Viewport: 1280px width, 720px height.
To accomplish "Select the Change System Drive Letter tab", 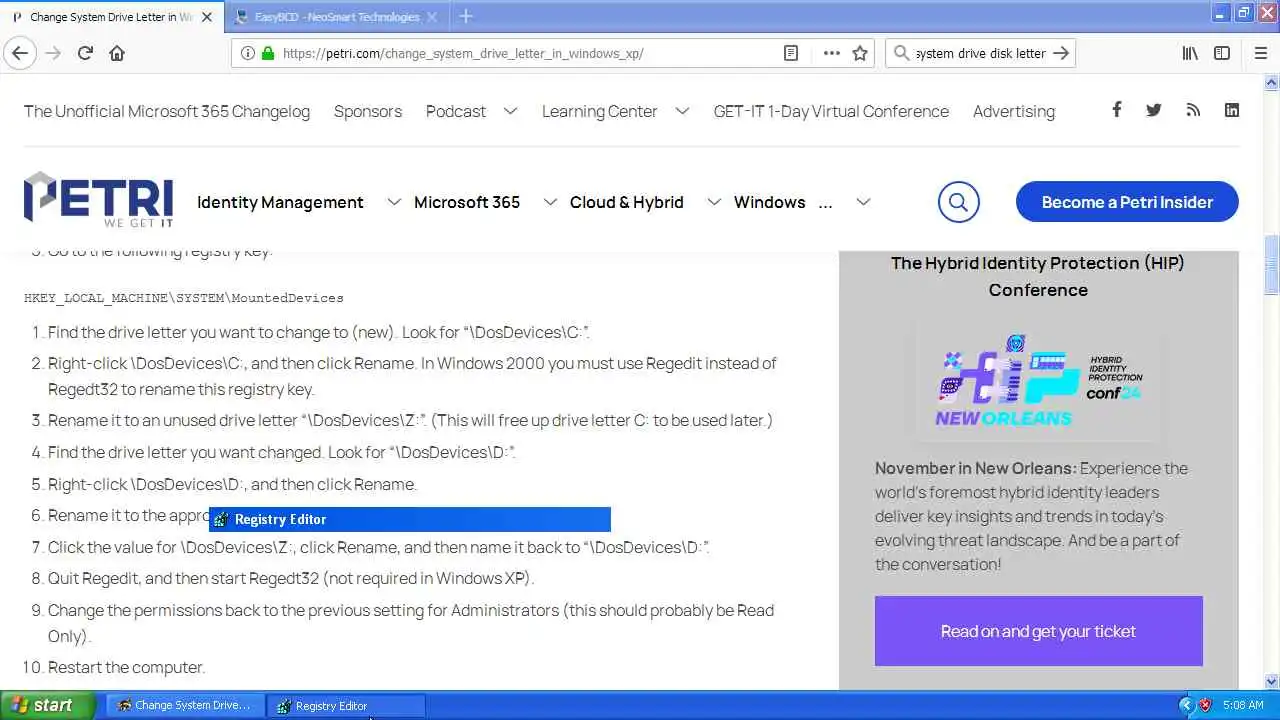I will tap(110, 17).
